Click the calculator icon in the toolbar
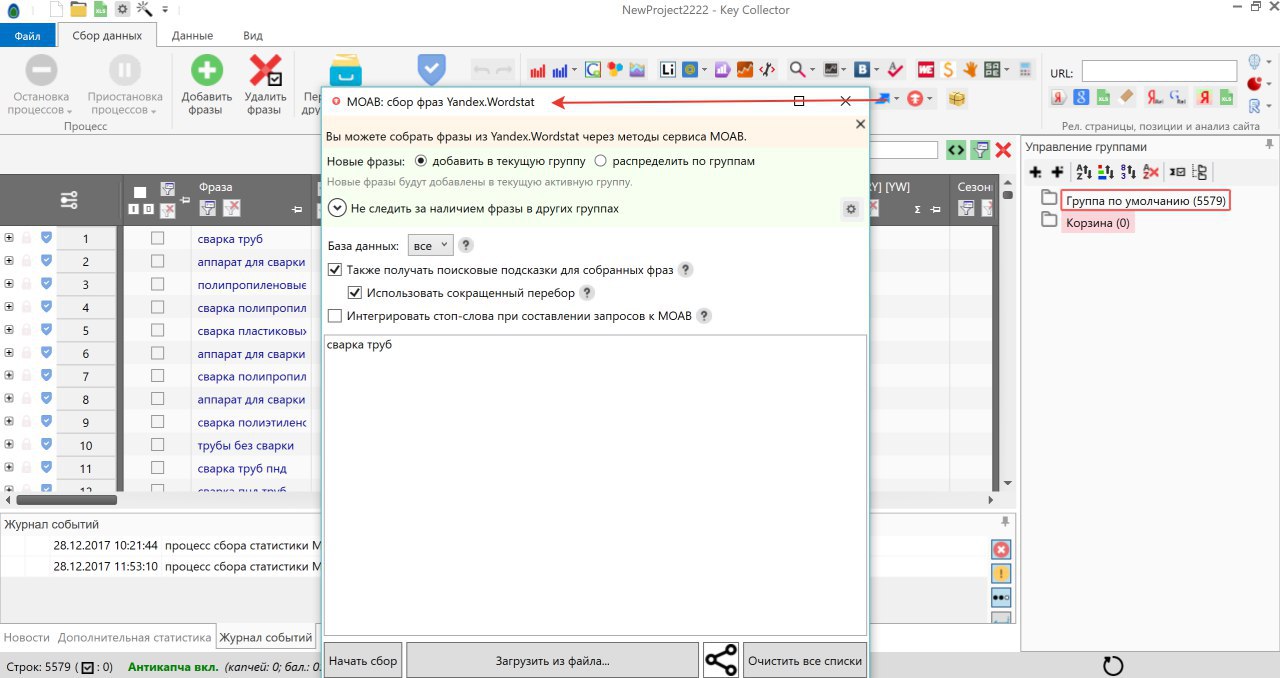Screen dimensions: 1280x678 (1024, 70)
